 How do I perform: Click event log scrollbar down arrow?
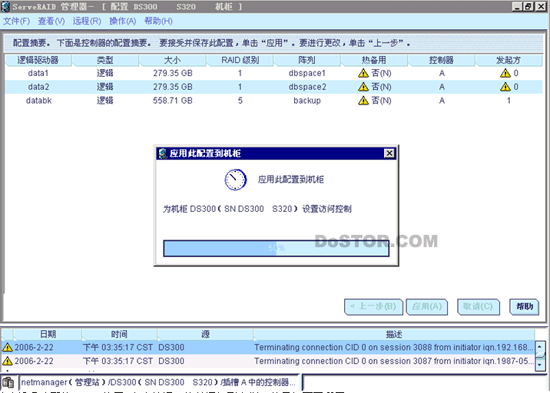(x=540, y=365)
